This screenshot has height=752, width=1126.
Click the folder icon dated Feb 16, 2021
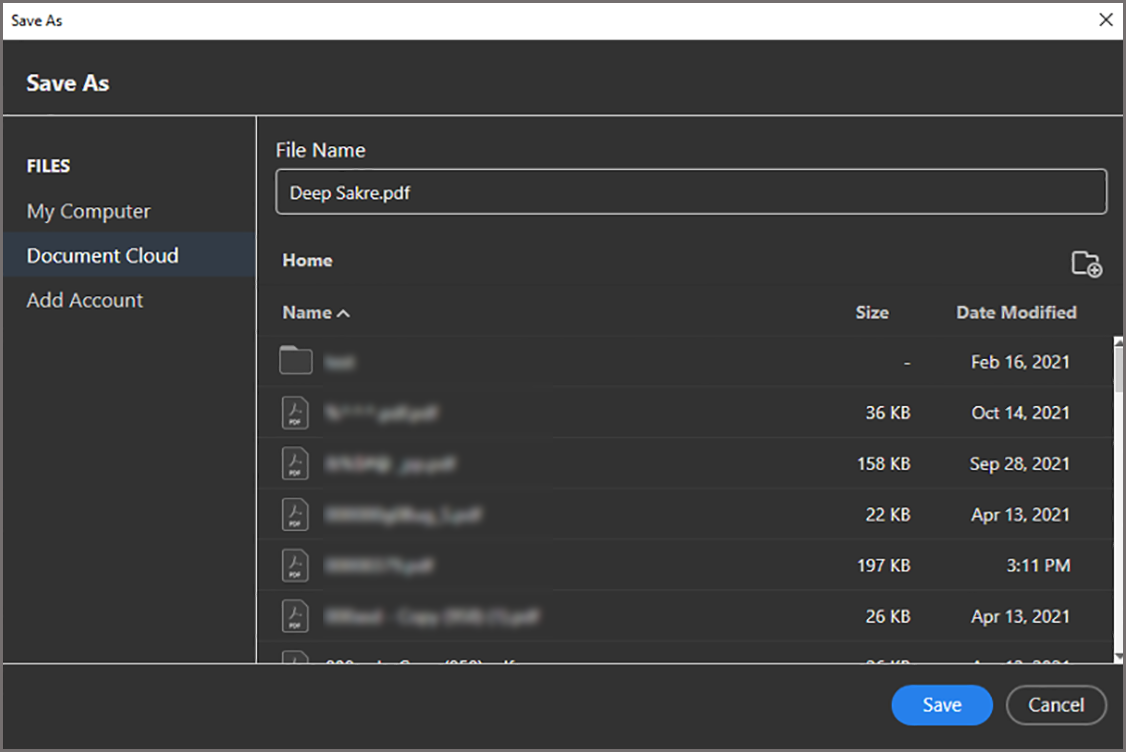(296, 361)
